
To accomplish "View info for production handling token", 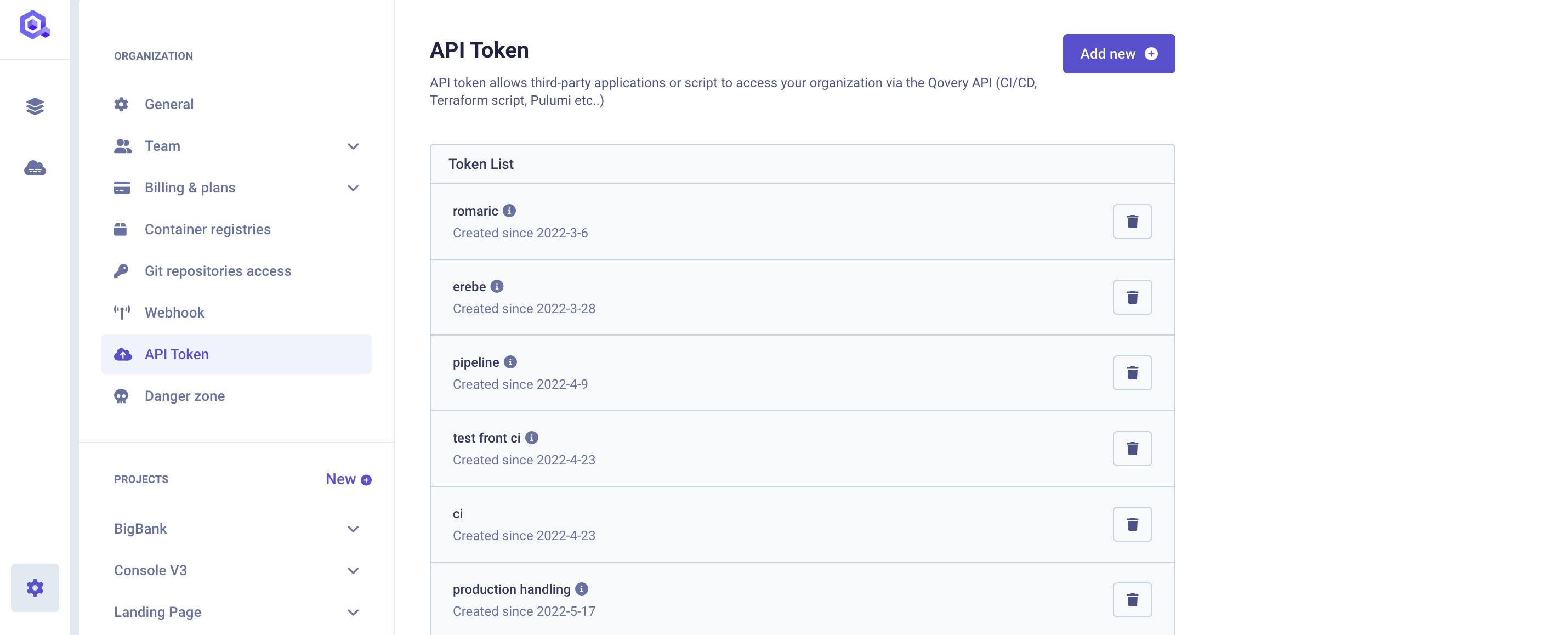I will tap(582, 589).
